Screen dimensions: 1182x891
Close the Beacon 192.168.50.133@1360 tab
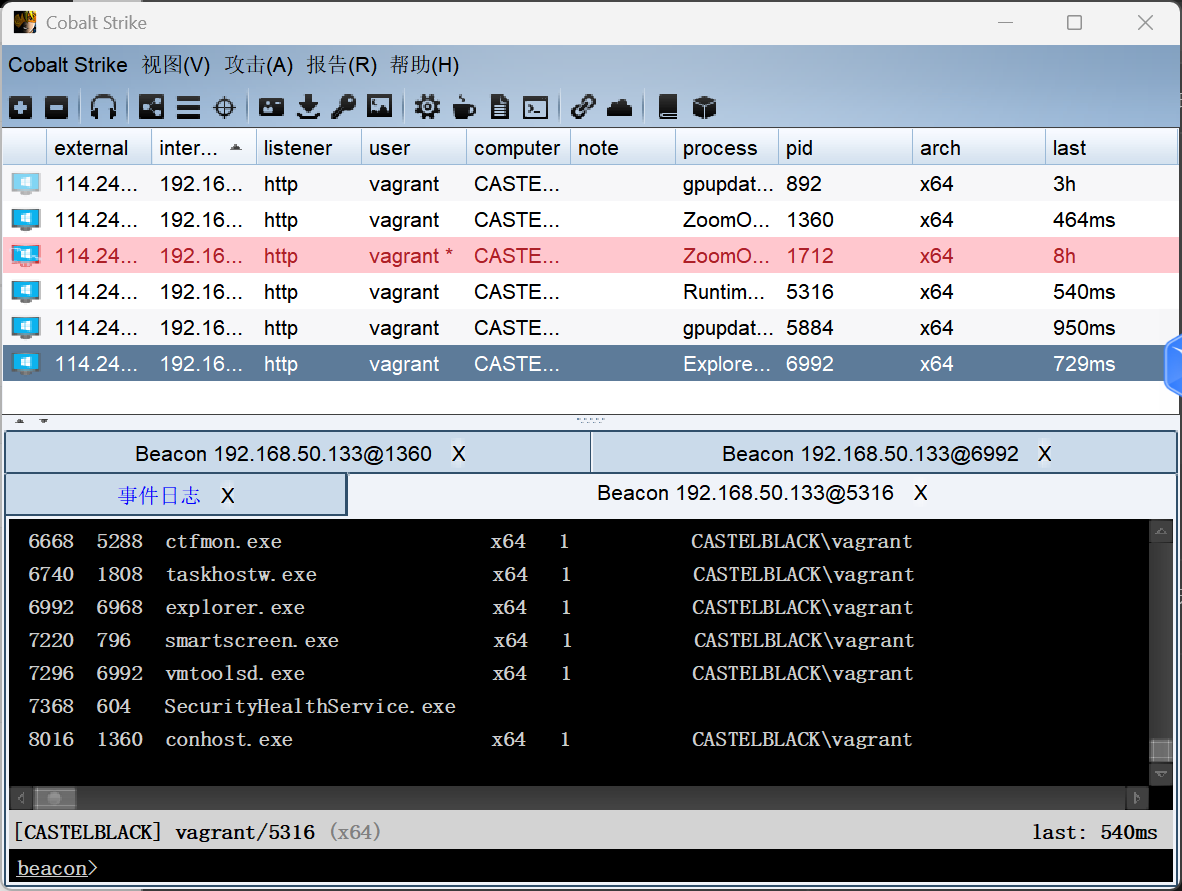click(459, 454)
